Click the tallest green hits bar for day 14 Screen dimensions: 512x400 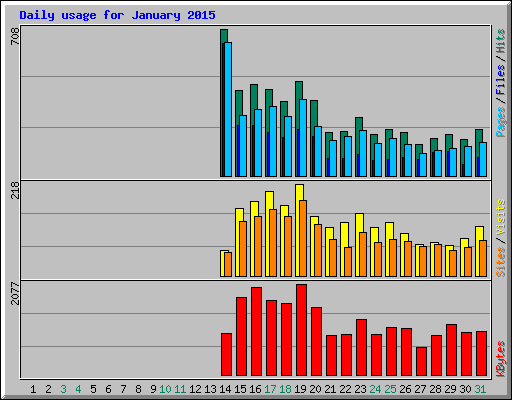(x=224, y=36)
